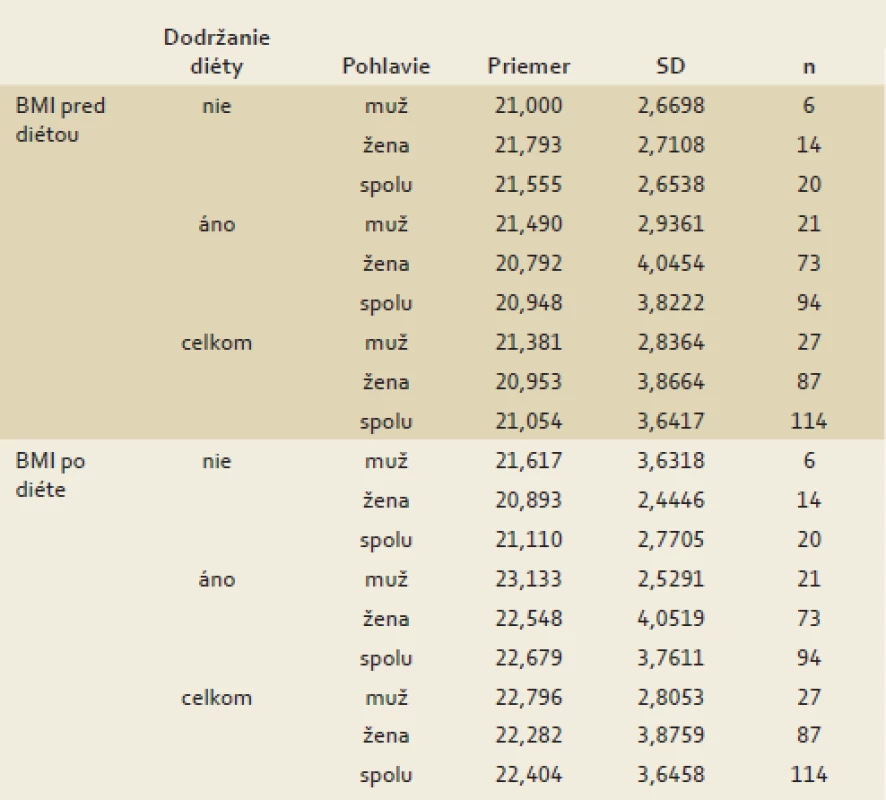Click n value 6 in row with SD 2,6698
The image size is (886, 800).
click(809, 106)
